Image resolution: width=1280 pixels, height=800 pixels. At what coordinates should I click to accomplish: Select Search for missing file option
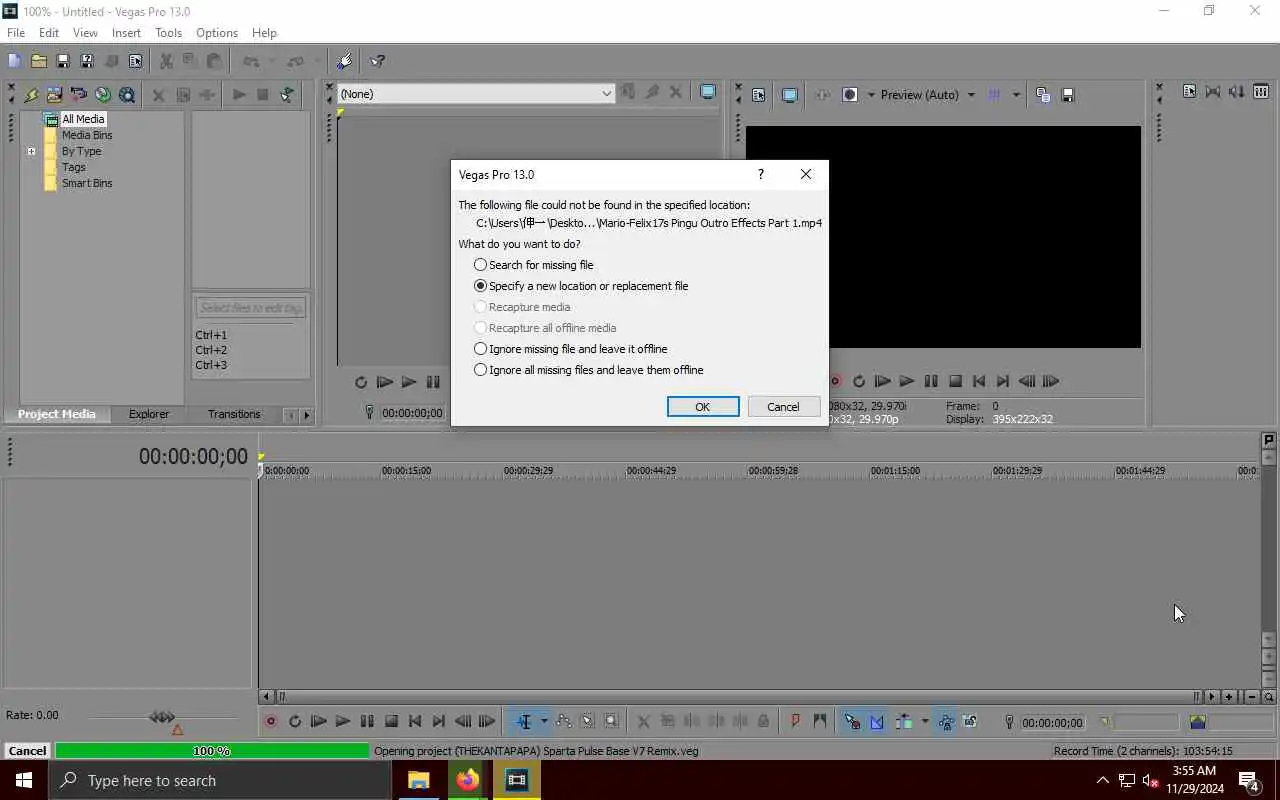point(535,265)
